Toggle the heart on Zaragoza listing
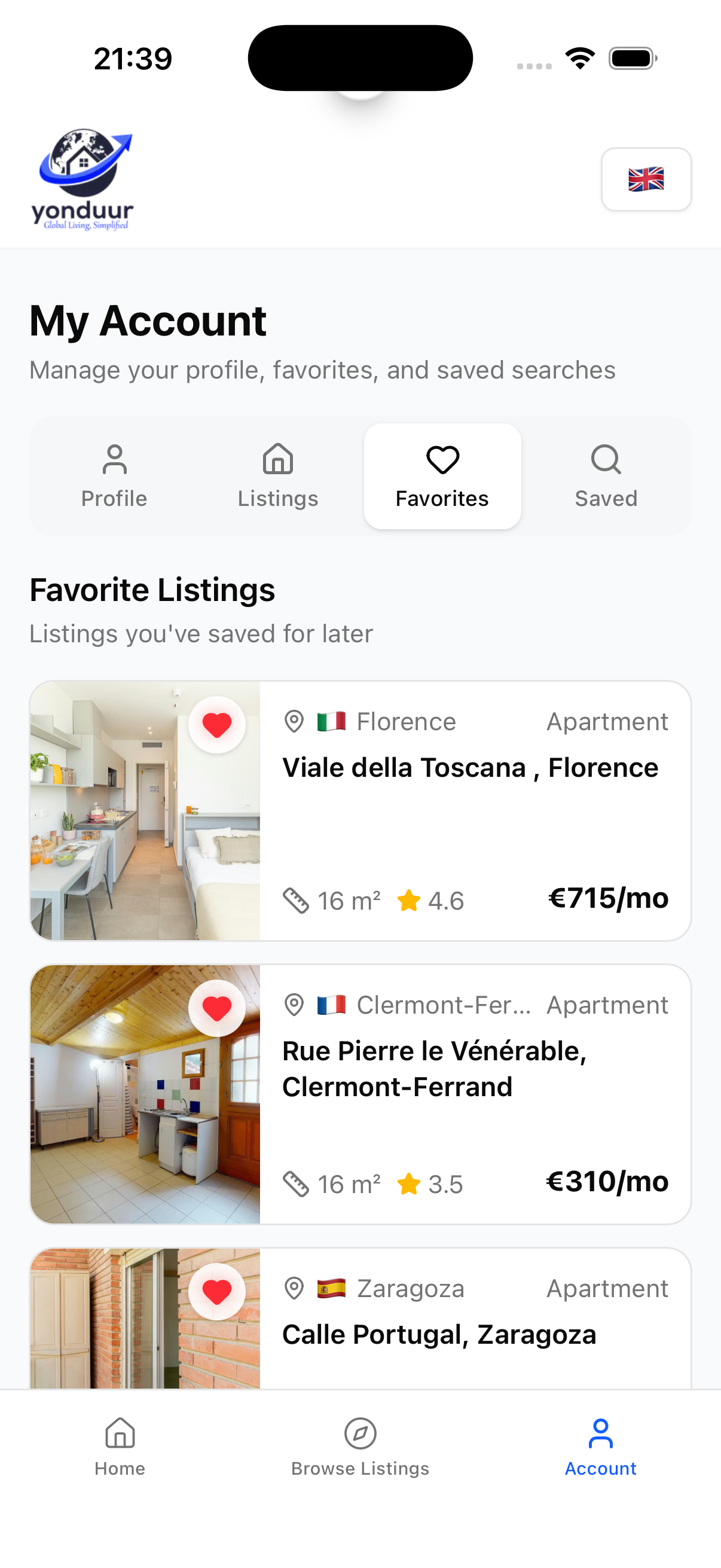 pos(217,1292)
